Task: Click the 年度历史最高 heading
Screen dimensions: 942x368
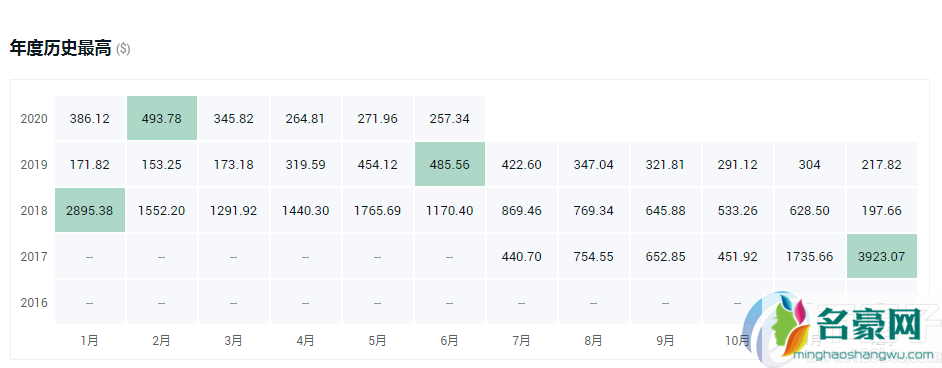Action: pos(61,49)
